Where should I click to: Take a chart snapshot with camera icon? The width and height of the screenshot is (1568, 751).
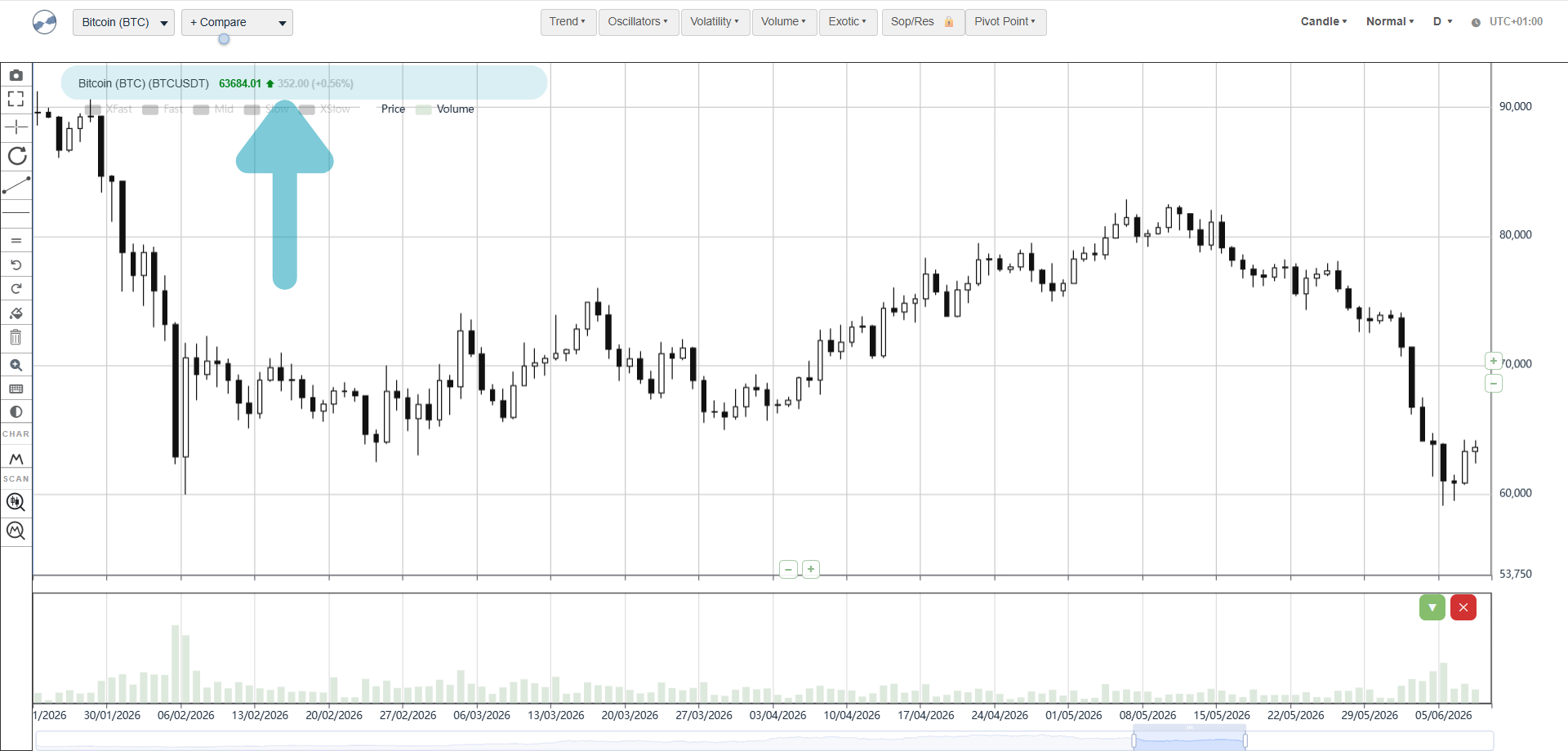pyautogui.click(x=16, y=75)
